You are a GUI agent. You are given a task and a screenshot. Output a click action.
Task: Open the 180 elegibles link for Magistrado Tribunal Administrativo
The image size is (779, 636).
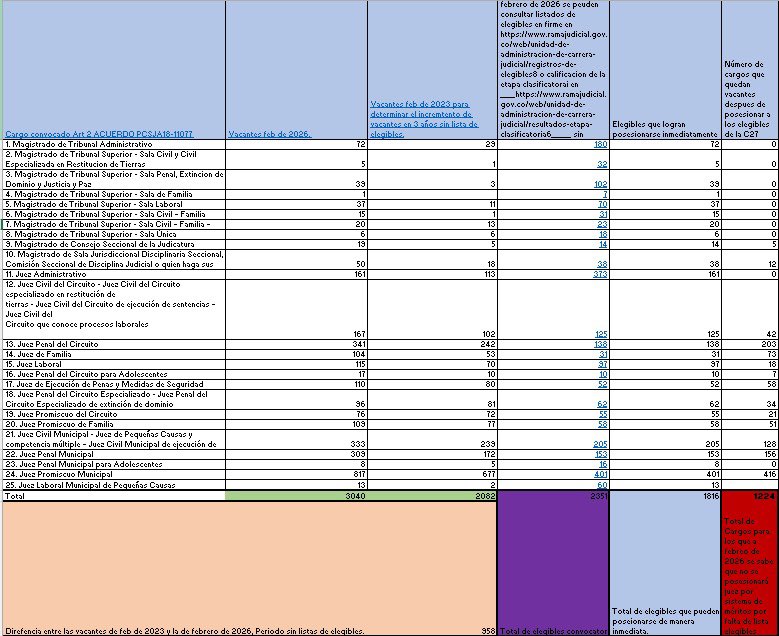click(601, 145)
